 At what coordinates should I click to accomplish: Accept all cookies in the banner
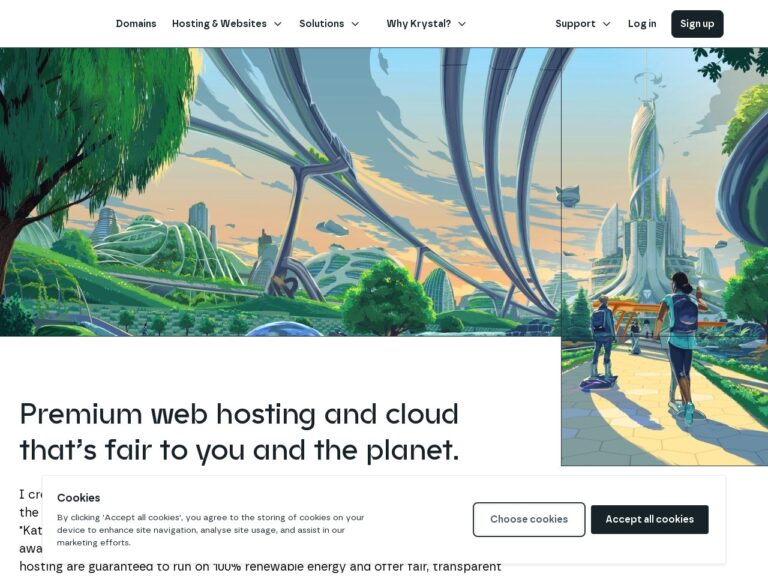coord(649,519)
